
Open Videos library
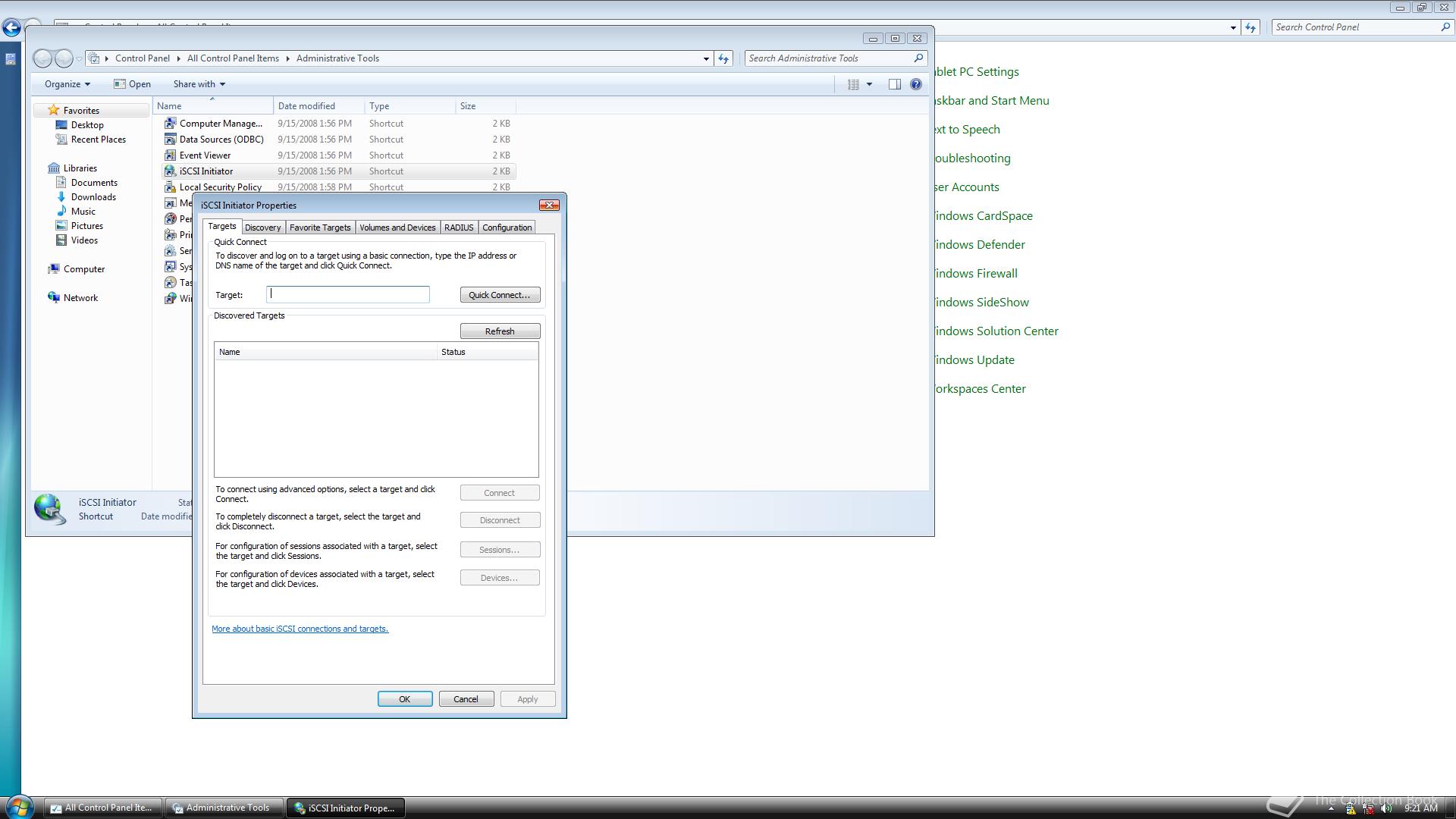pyautogui.click(x=84, y=240)
